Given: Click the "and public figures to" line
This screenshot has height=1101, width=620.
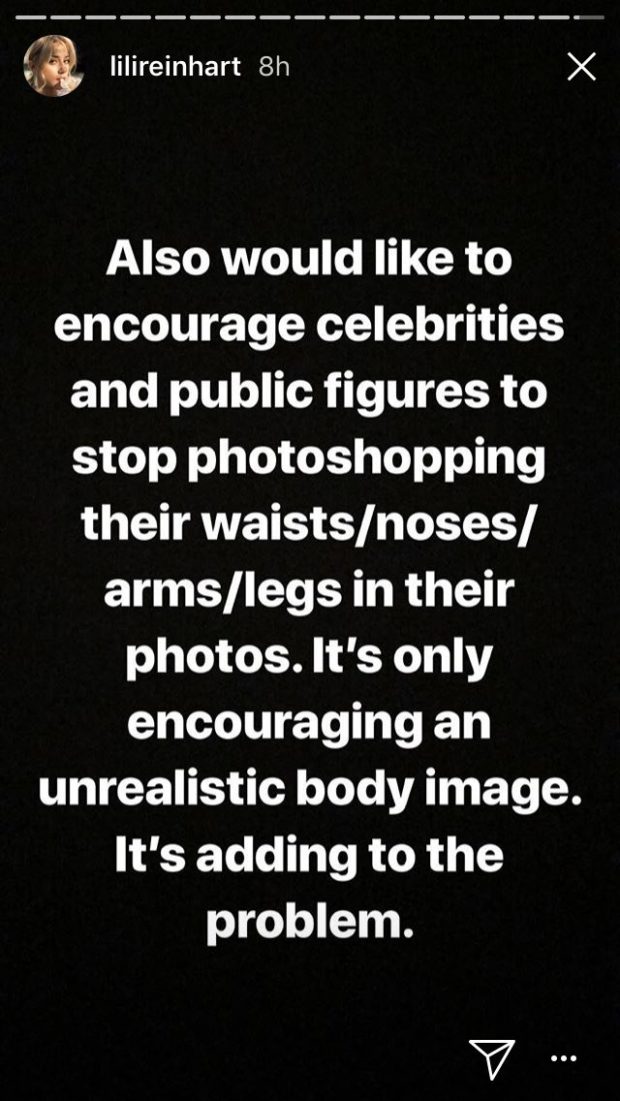Looking at the screenshot, I should (309, 393).
